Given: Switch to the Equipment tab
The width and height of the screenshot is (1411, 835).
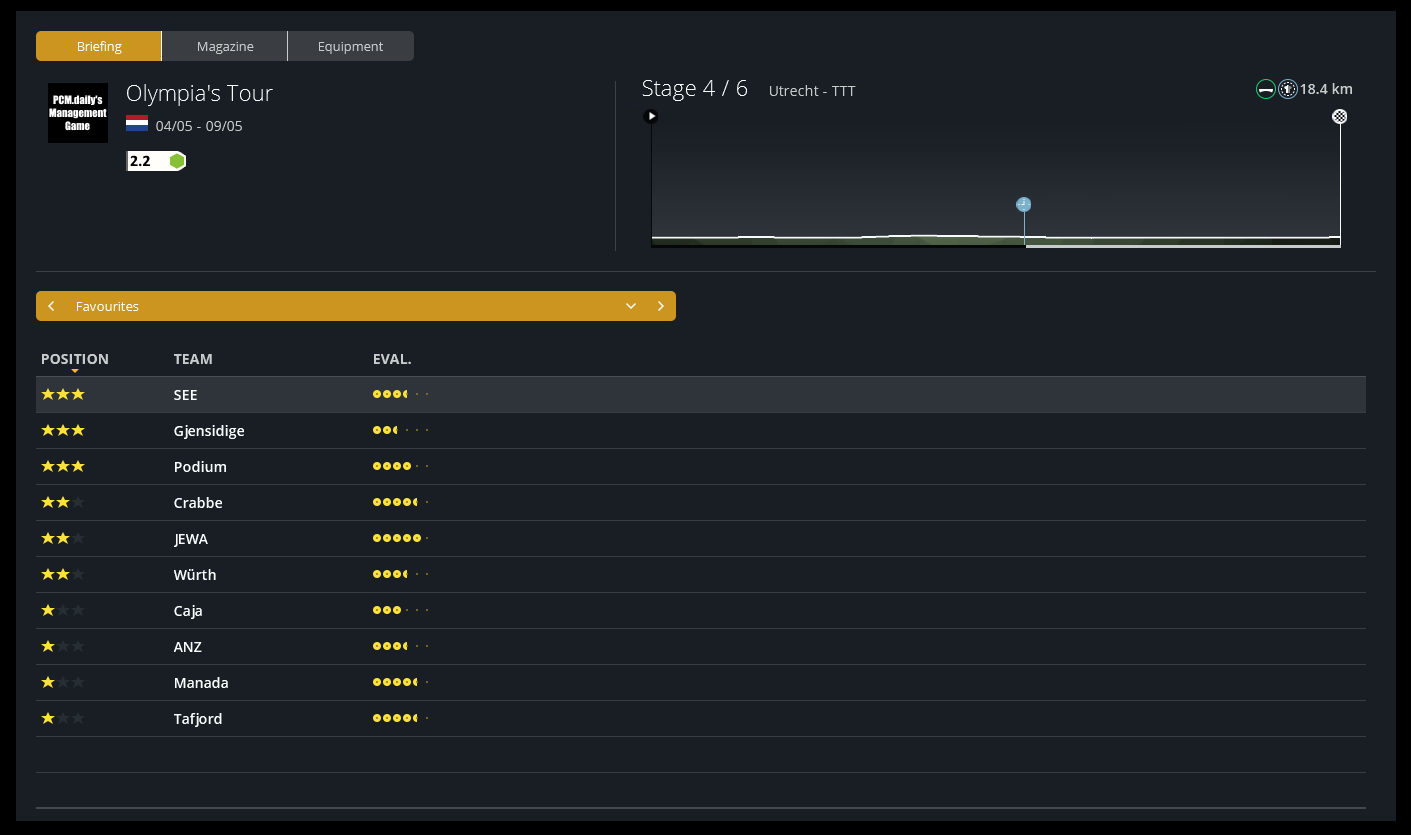Looking at the screenshot, I should (x=350, y=46).
